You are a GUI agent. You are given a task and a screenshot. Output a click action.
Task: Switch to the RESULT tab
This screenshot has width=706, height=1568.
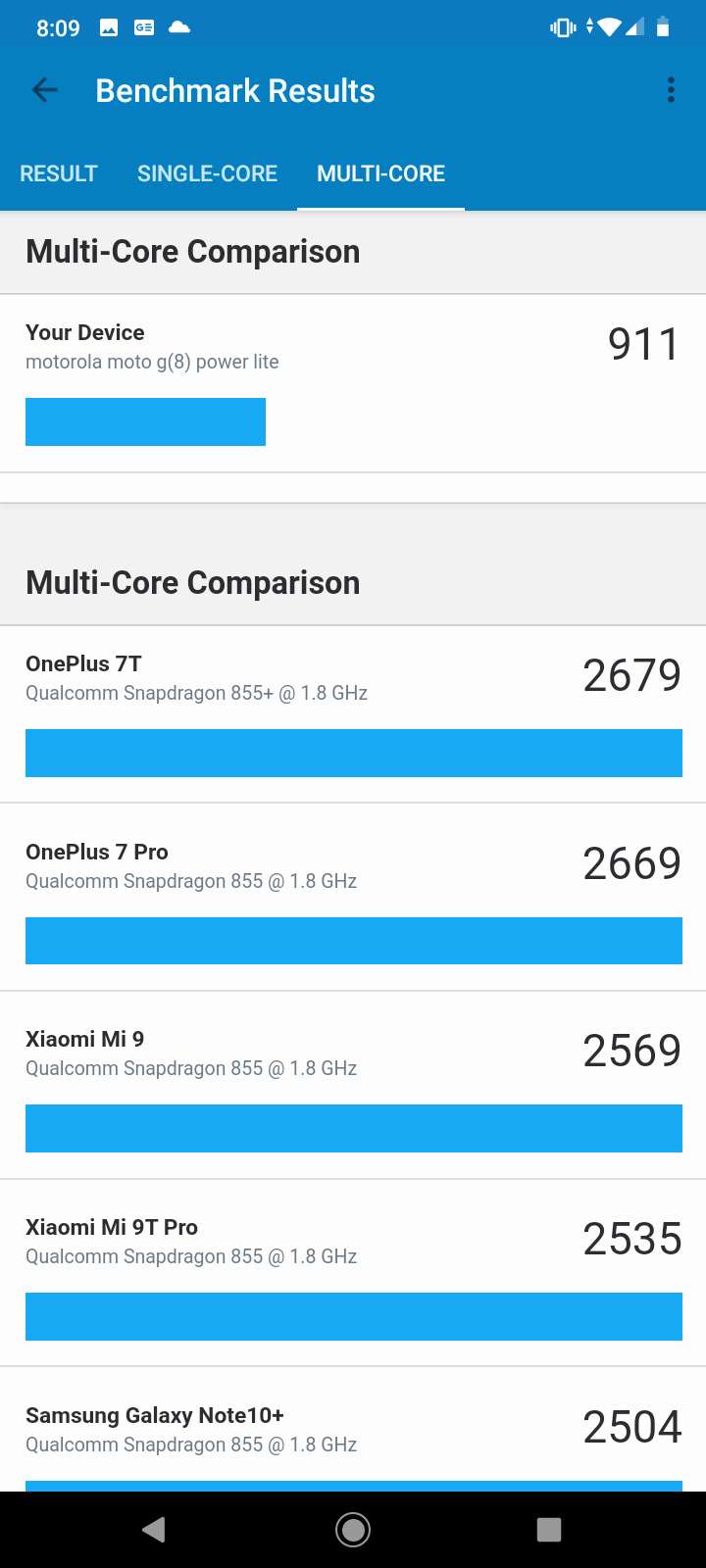point(59,173)
